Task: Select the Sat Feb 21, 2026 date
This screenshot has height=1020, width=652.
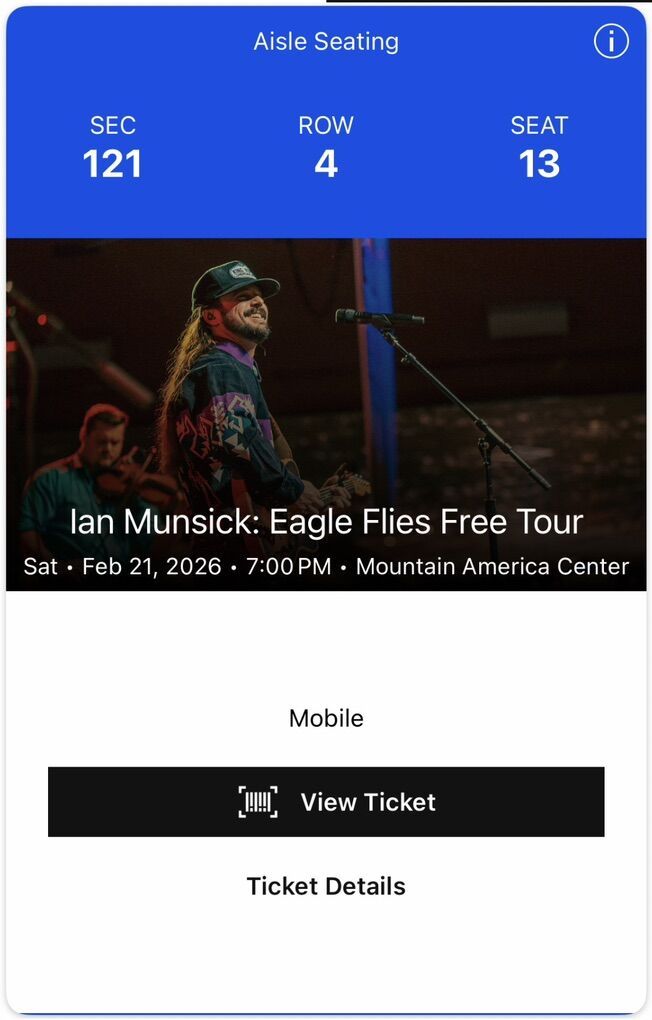Action: [122, 567]
